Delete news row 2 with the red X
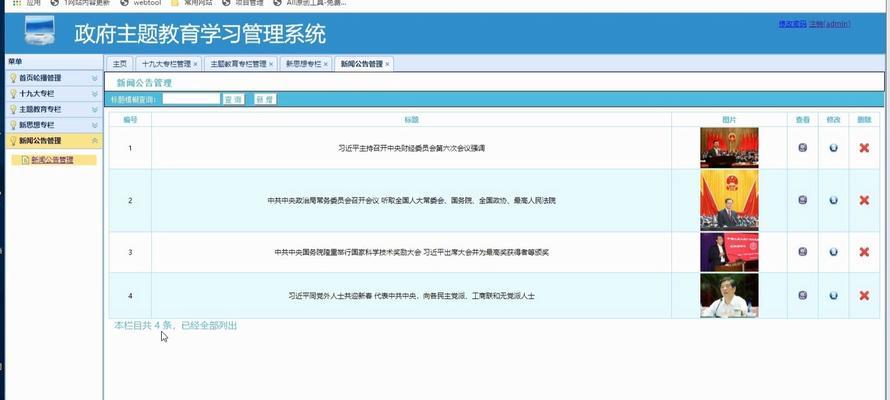The image size is (890, 400). click(x=864, y=200)
